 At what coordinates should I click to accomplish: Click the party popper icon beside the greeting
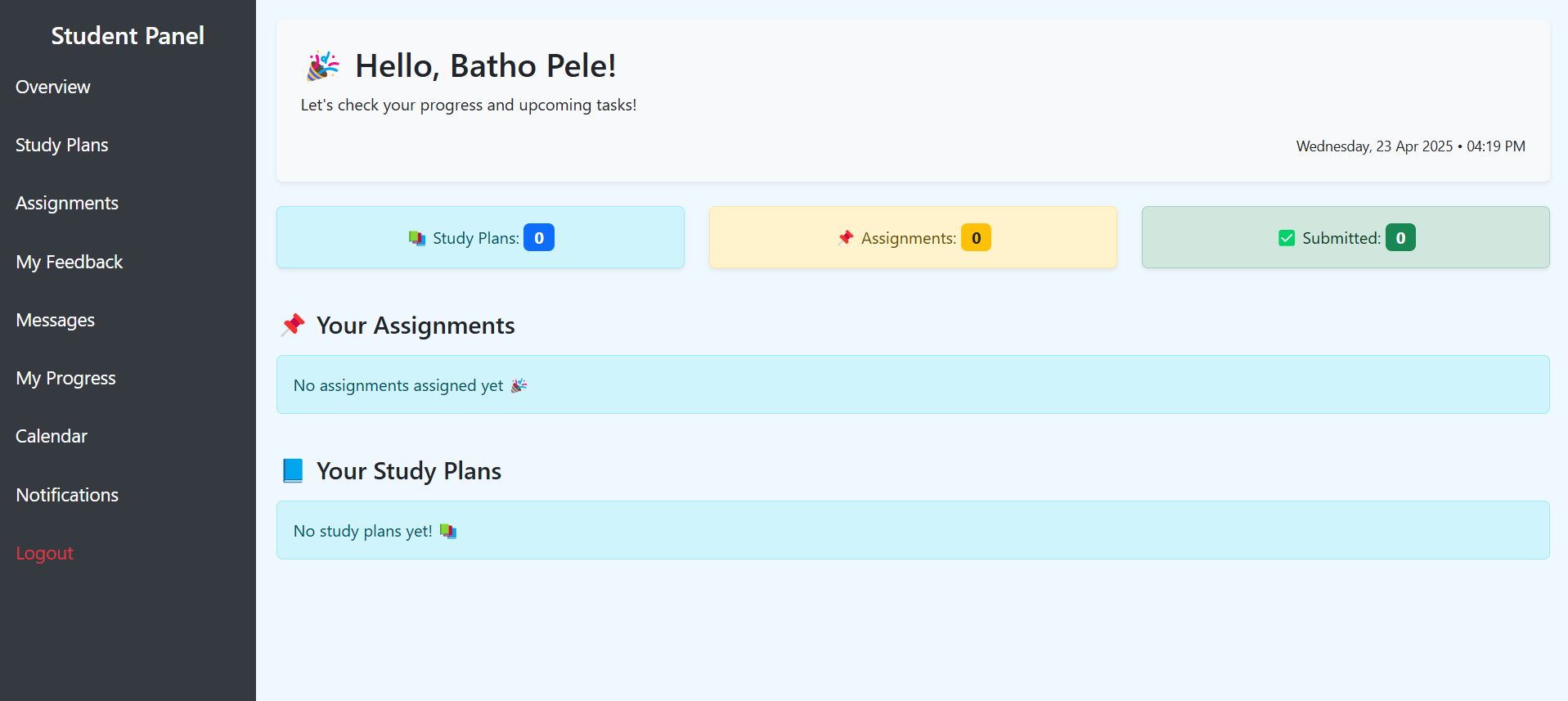click(x=322, y=66)
